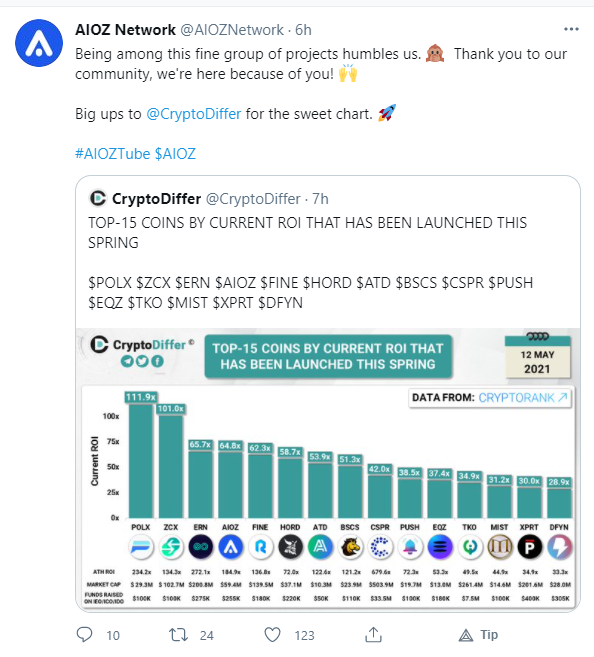Click the AIOZ Network profile avatar
594x657 pixels.
pyautogui.click(x=39, y=43)
